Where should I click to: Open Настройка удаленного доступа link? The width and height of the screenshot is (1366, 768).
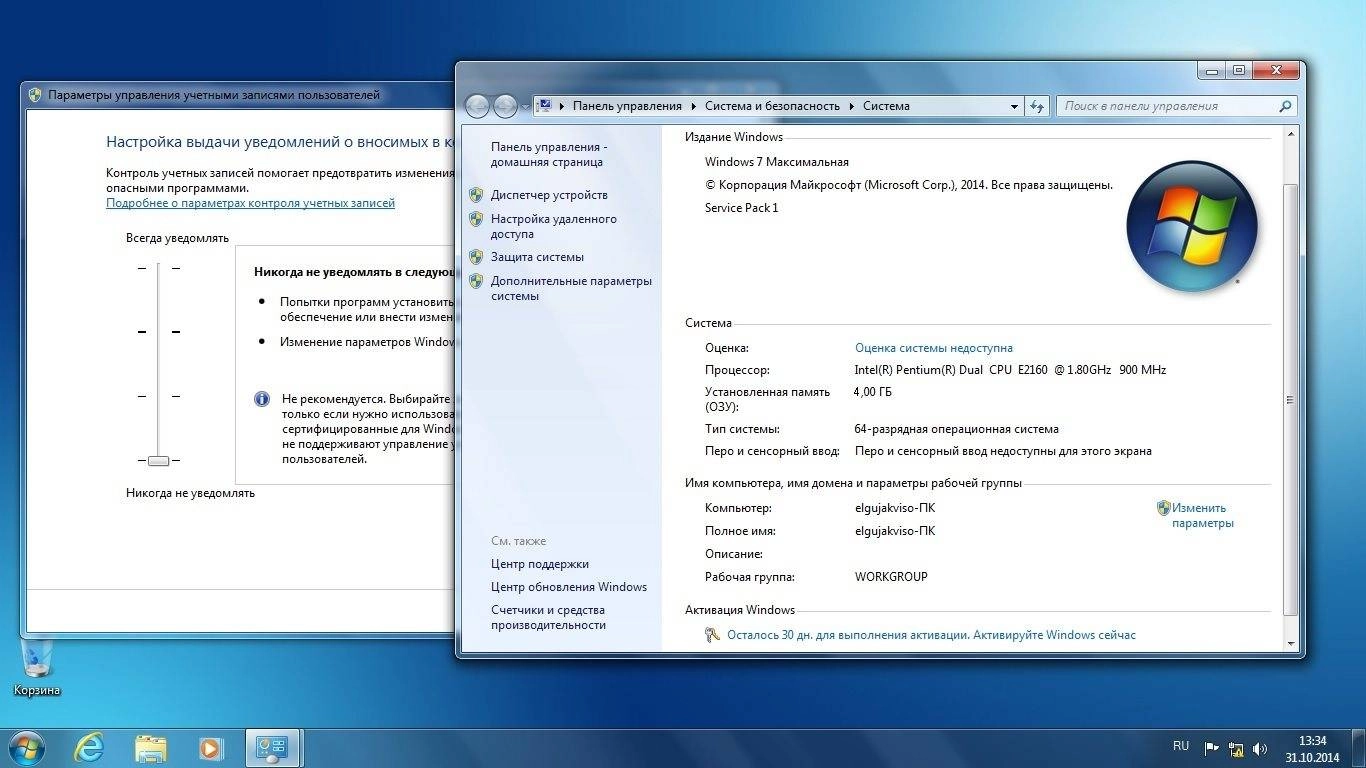[554, 226]
